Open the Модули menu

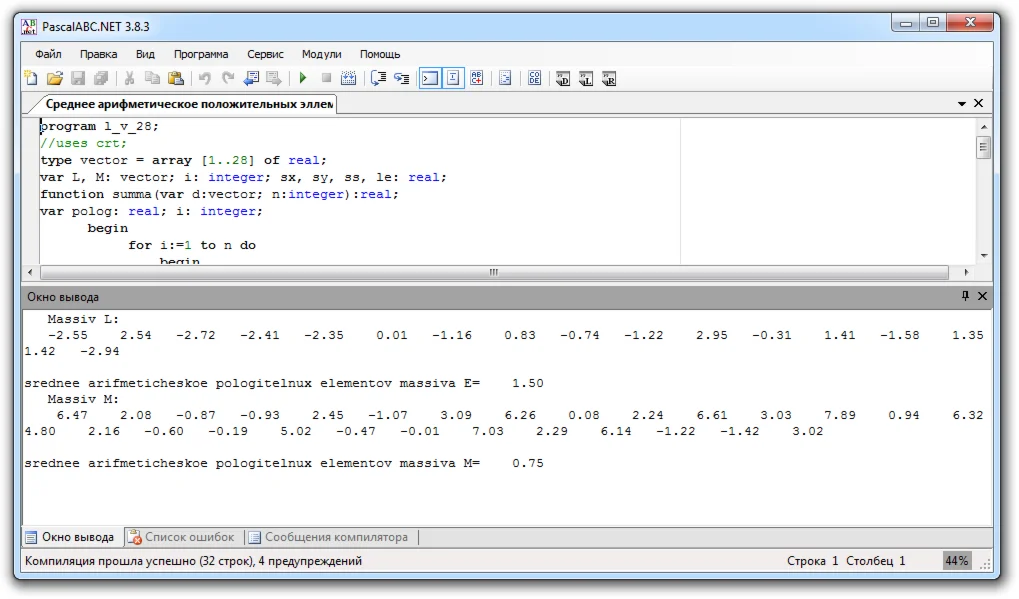(x=321, y=54)
